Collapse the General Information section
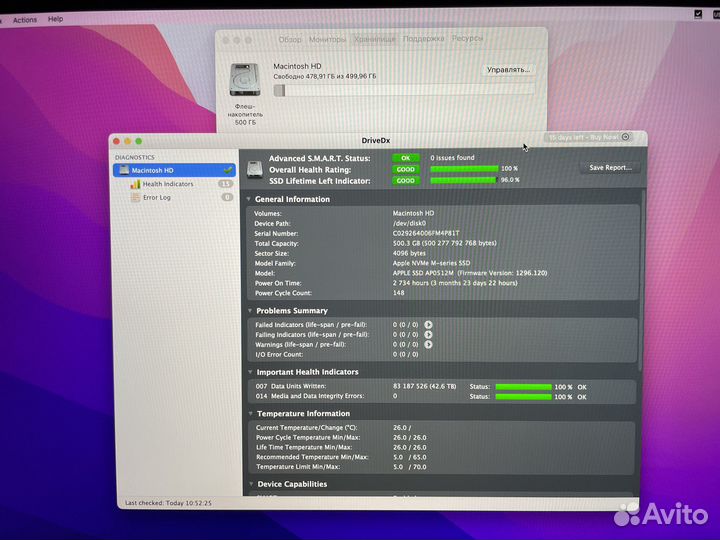720x540 pixels. click(x=248, y=199)
